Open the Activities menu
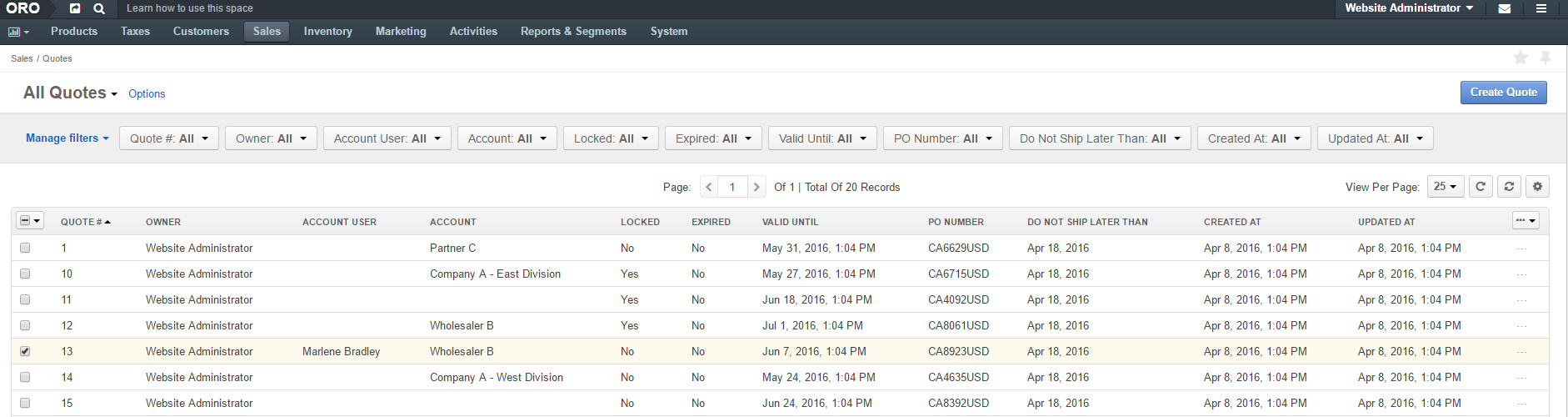1568x417 pixels. 473,32
